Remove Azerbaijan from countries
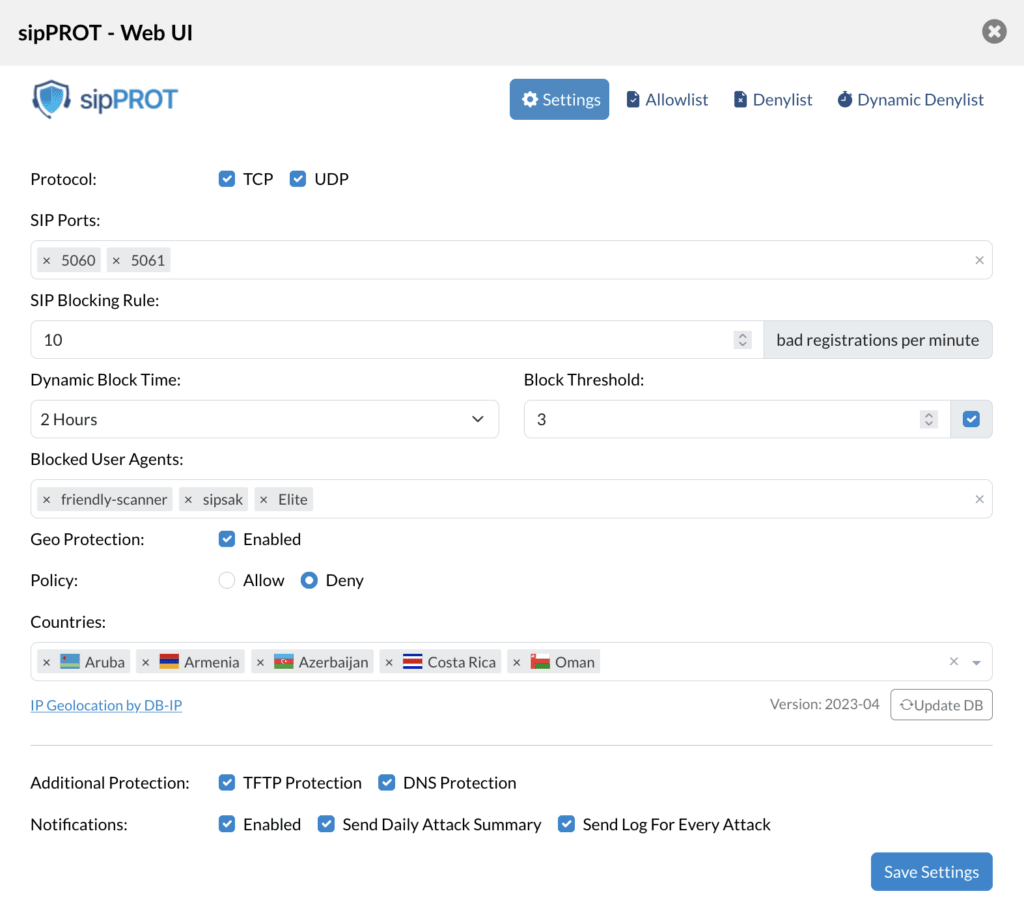 [260, 662]
